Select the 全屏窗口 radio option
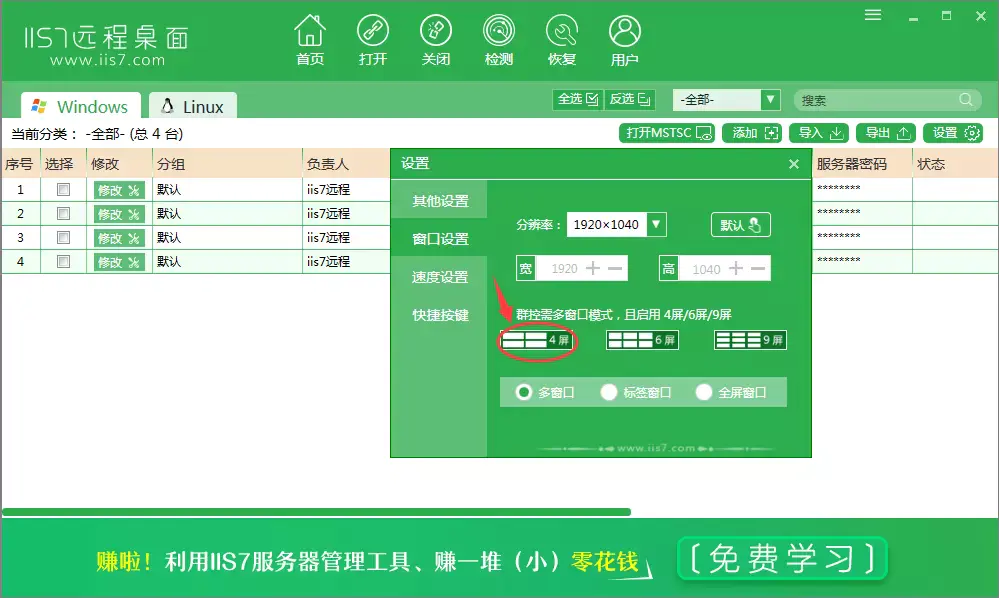The height and width of the screenshot is (598, 999). tap(703, 392)
